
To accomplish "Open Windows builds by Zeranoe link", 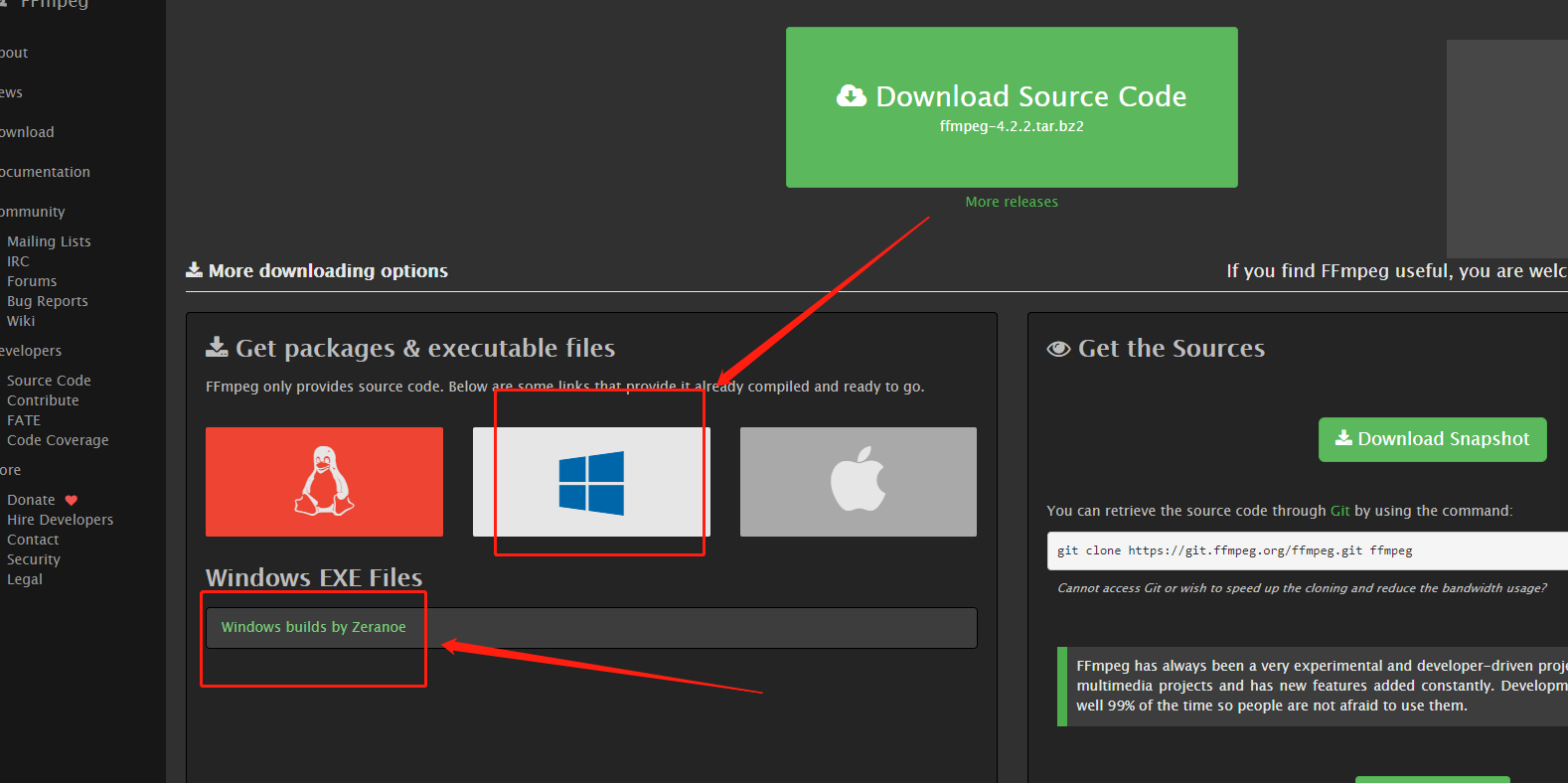I will click(x=314, y=627).
